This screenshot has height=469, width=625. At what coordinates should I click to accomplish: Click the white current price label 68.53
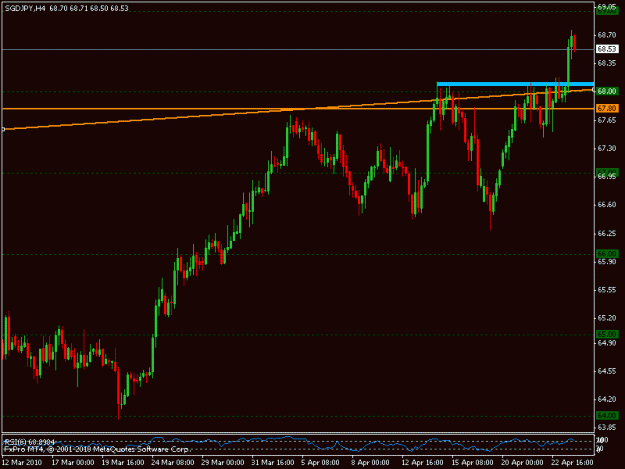coord(607,49)
